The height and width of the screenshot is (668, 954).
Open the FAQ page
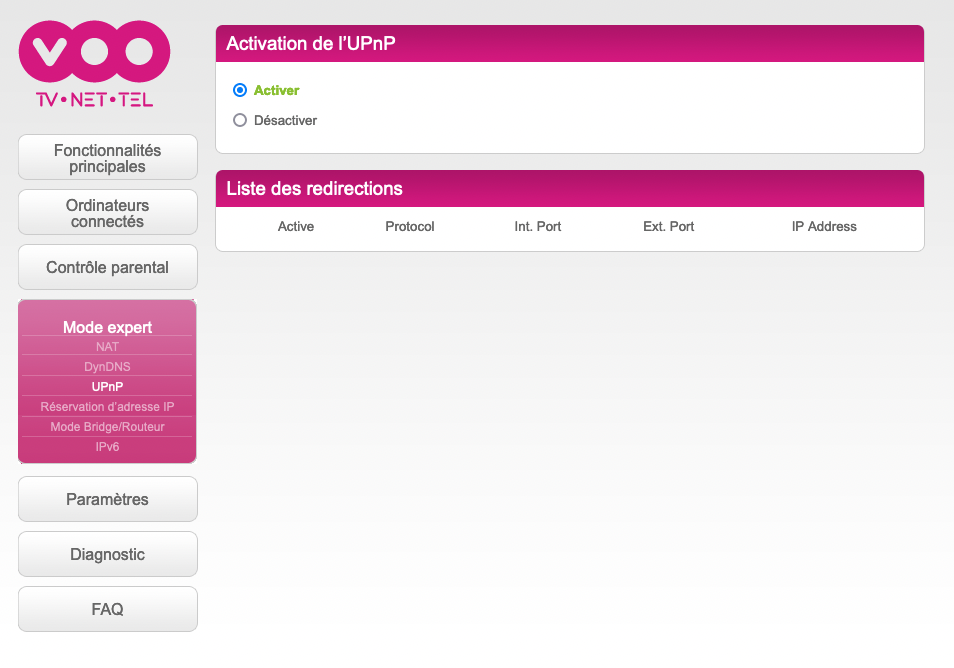(108, 609)
